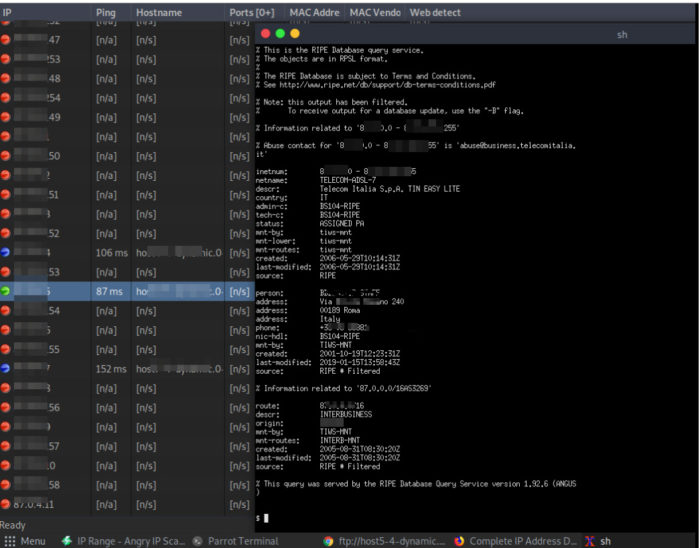700x548 pixels.
Task: Click the Chrome icon in the taskbar
Action: point(328,541)
